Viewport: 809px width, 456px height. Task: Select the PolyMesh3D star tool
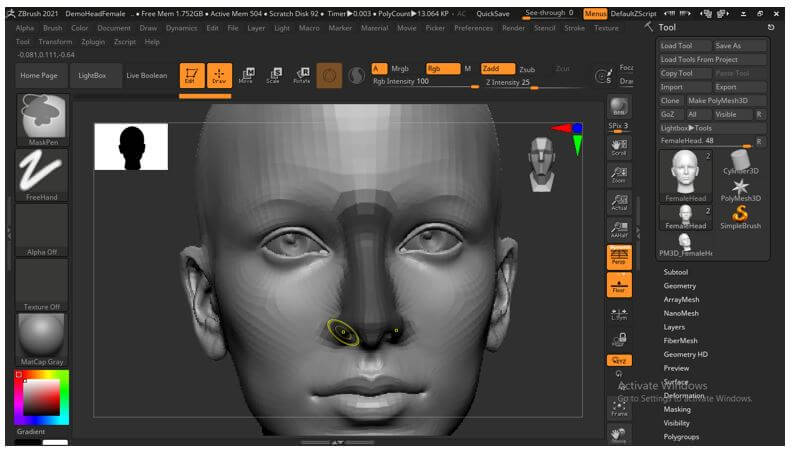[740, 187]
